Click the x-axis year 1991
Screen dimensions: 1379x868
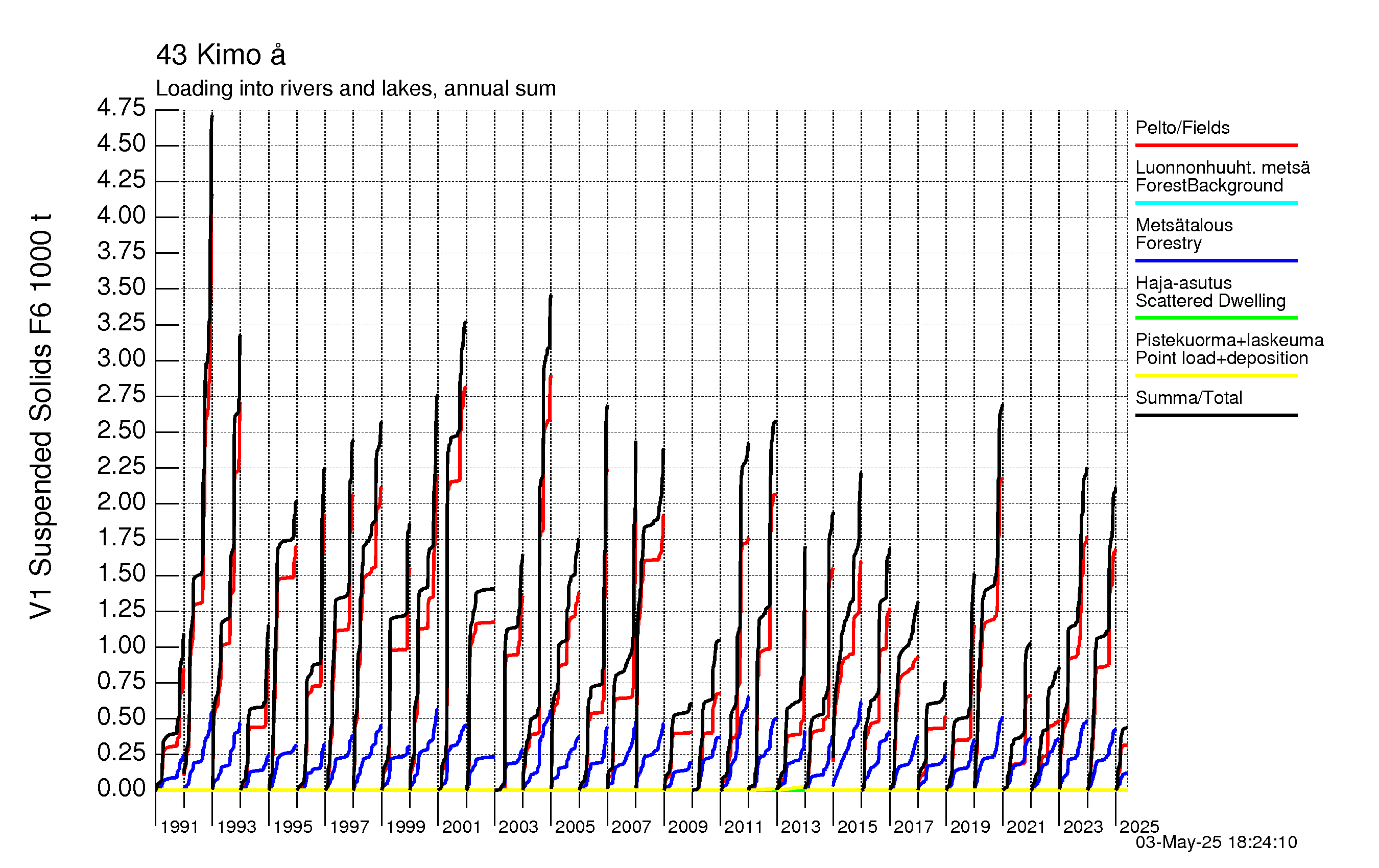pos(180,827)
